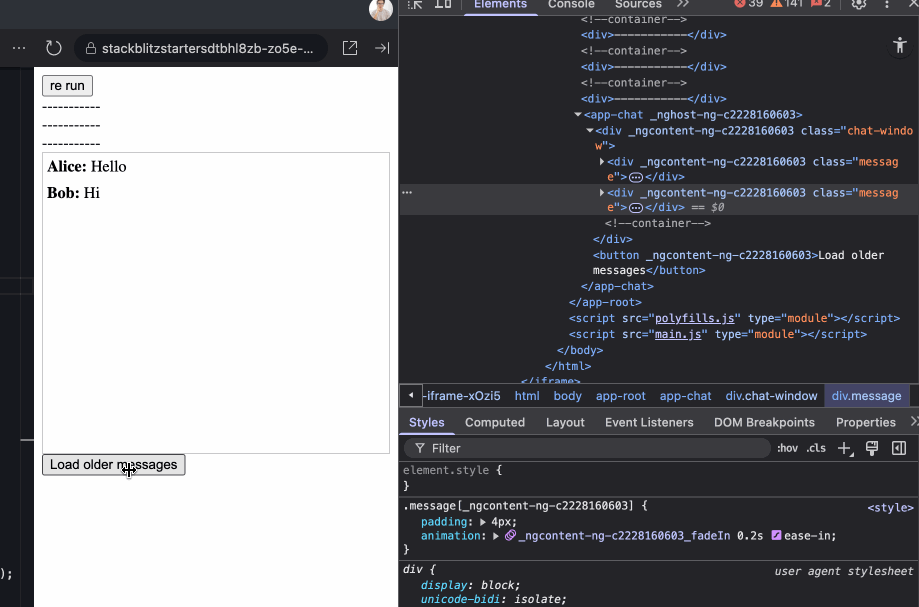Click the lock icon in preview address bar
The image size is (919, 607).
[x=91, y=48]
